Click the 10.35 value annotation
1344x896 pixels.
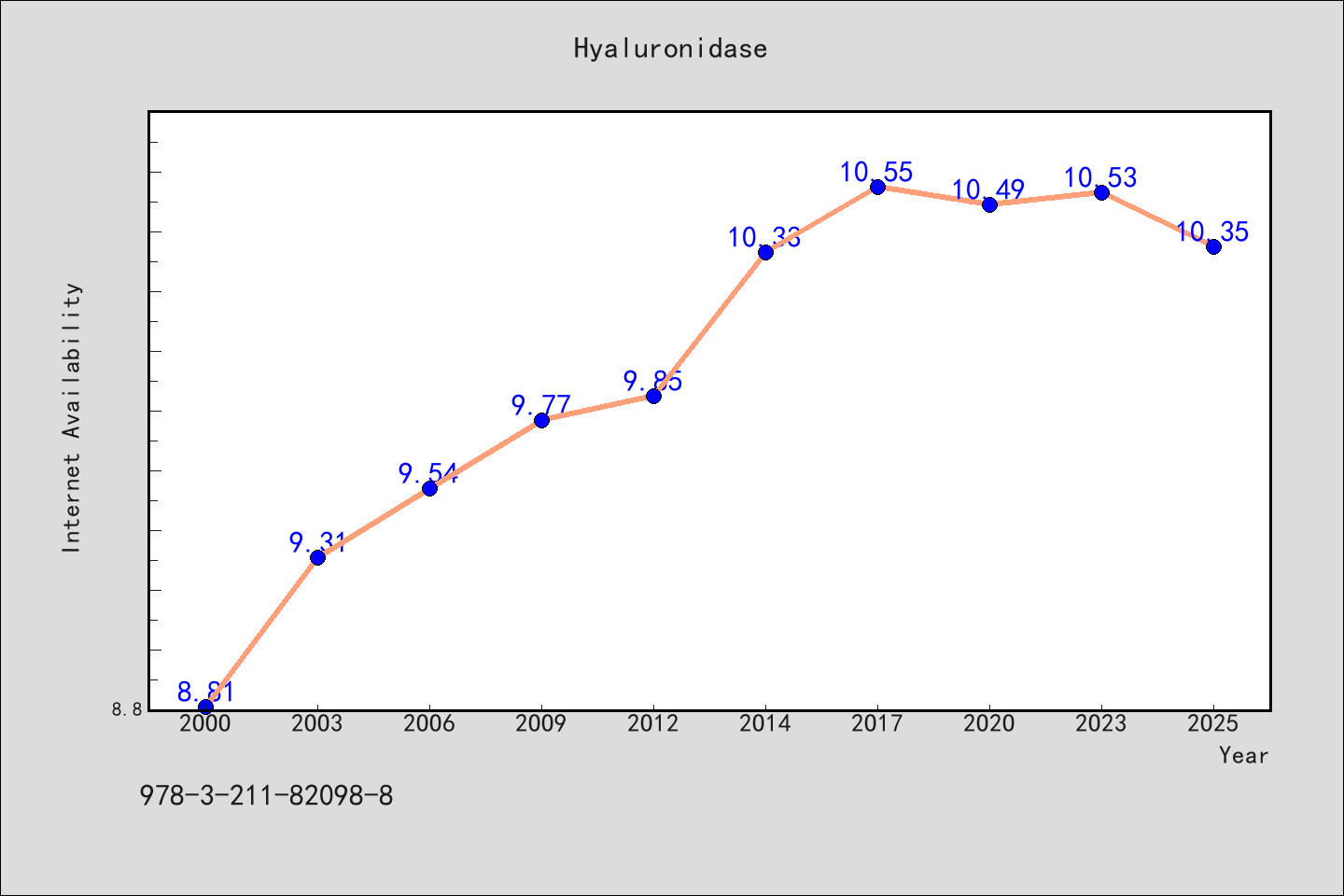coord(1212,231)
